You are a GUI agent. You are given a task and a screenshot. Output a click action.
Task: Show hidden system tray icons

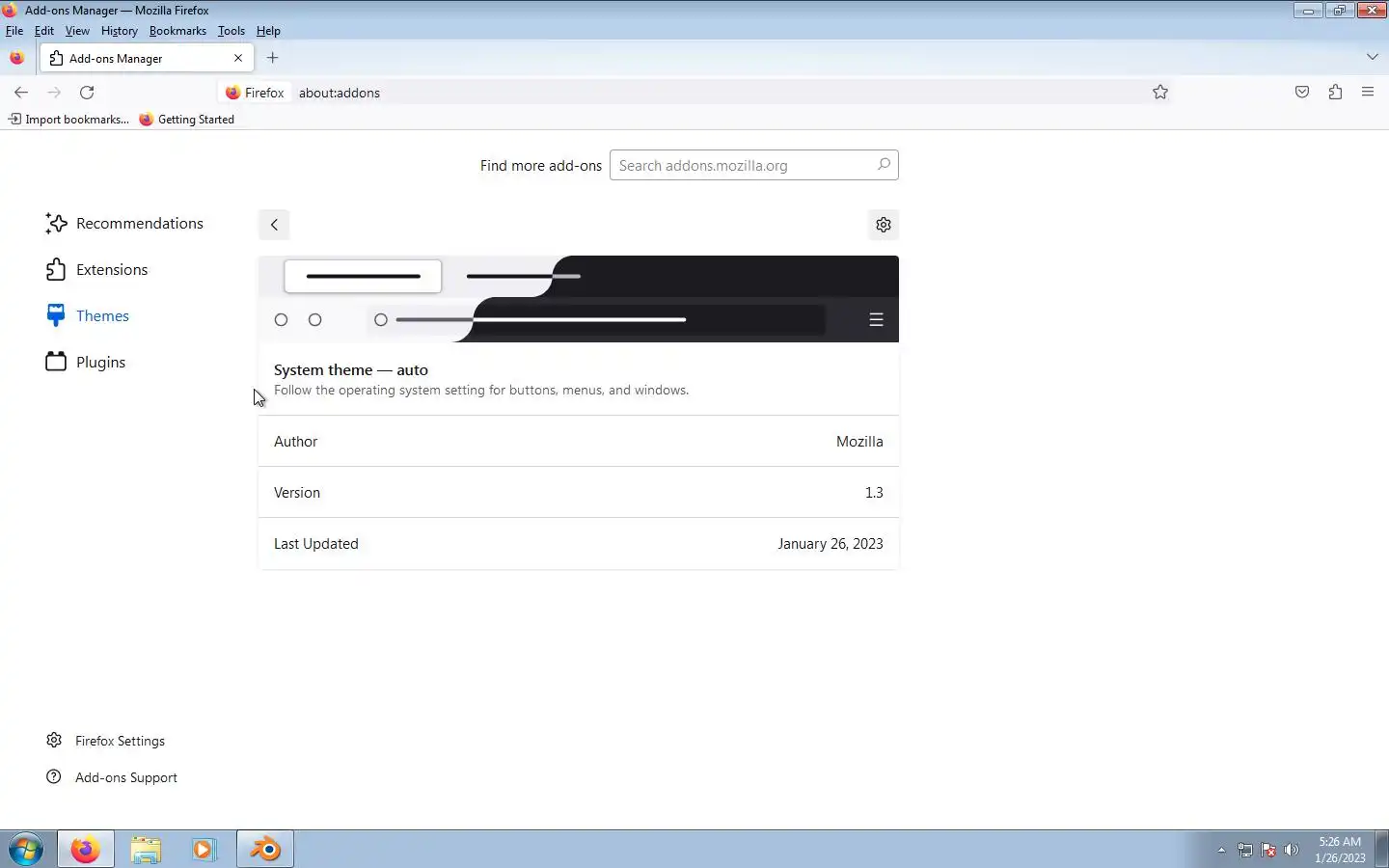coord(1221,851)
